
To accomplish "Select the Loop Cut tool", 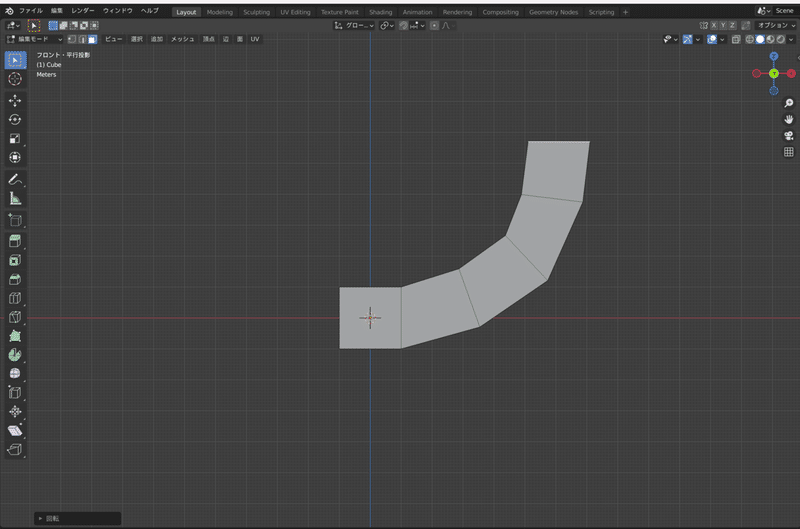I will tap(15, 298).
